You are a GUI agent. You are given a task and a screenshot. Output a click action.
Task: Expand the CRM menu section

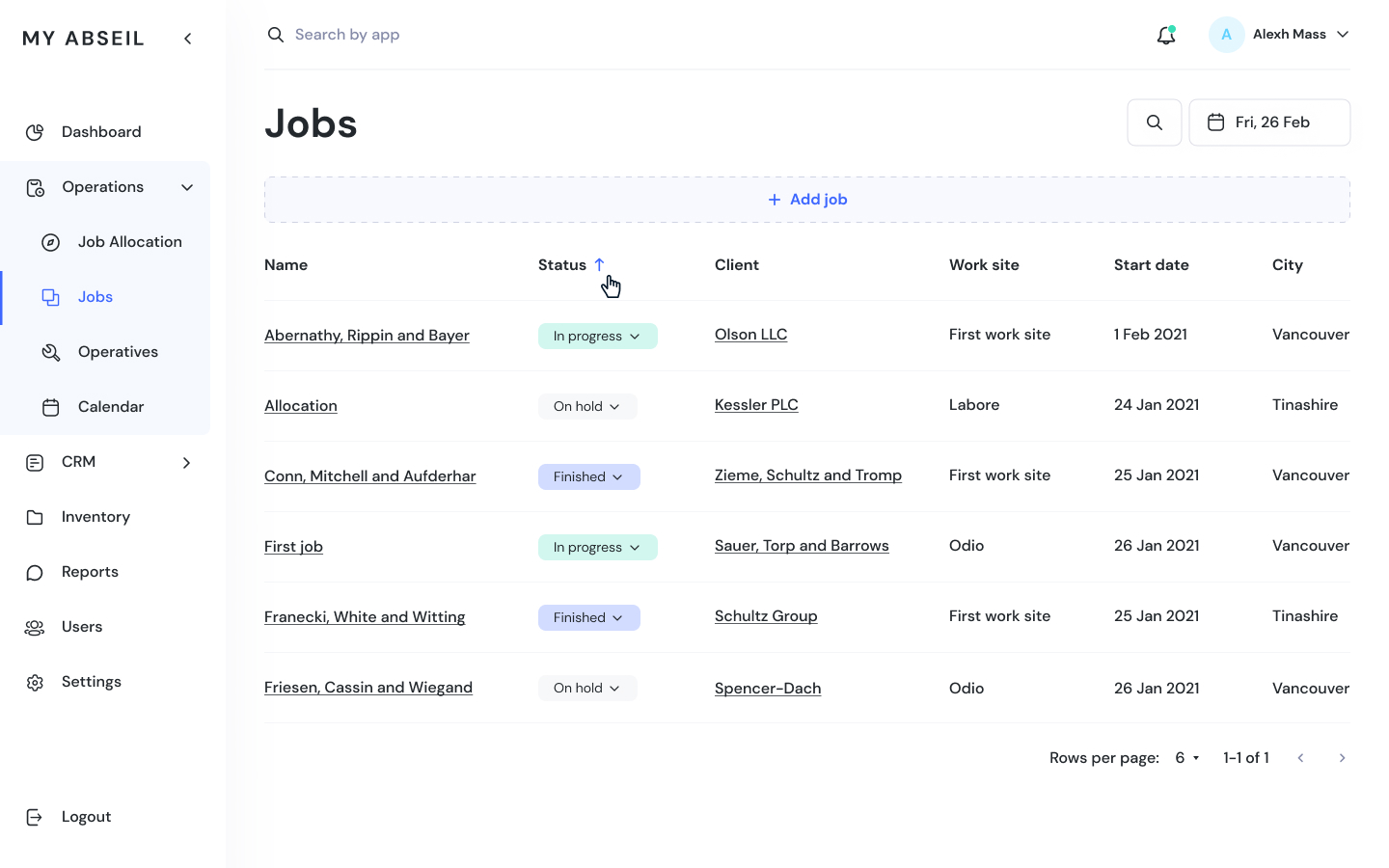click(x=186, y=463)
